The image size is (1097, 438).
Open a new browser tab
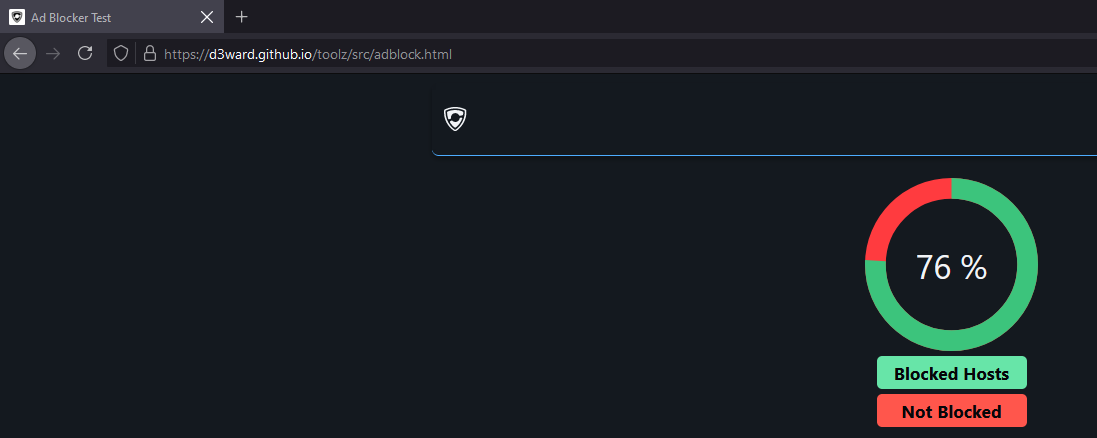tap(241, 17)
